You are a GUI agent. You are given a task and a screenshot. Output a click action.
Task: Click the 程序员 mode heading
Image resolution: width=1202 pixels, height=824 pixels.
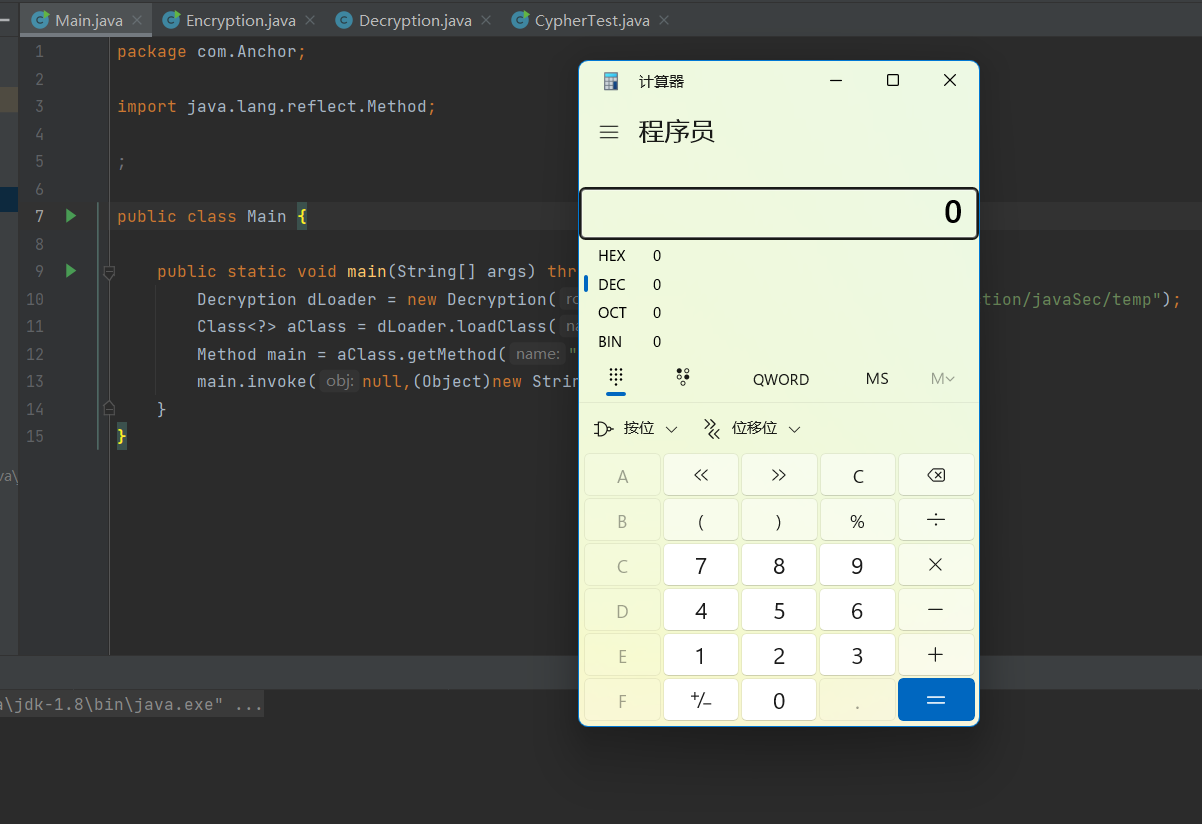(677, 132)
